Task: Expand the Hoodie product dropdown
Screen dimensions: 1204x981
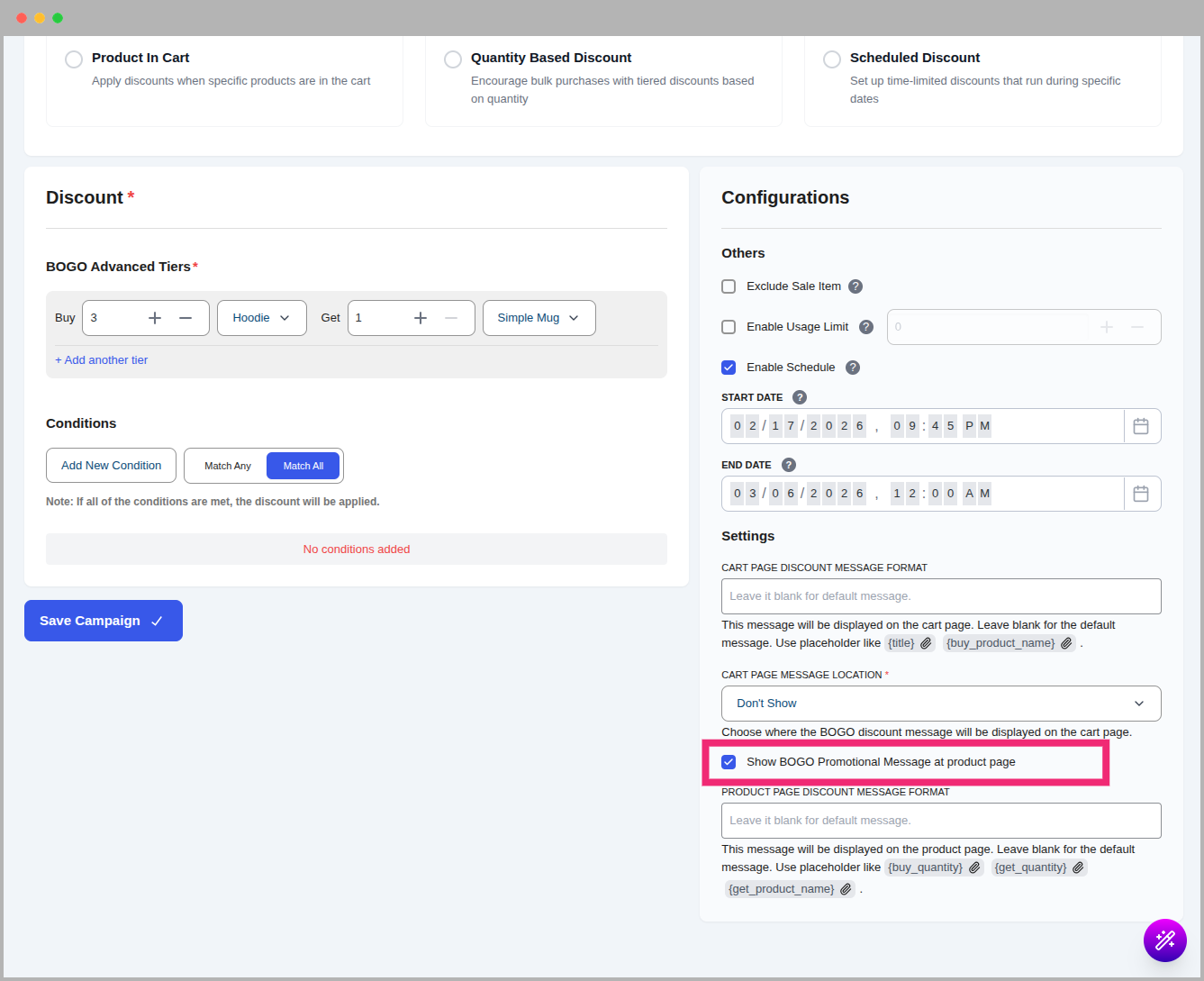Action: [x=261, y=318]
